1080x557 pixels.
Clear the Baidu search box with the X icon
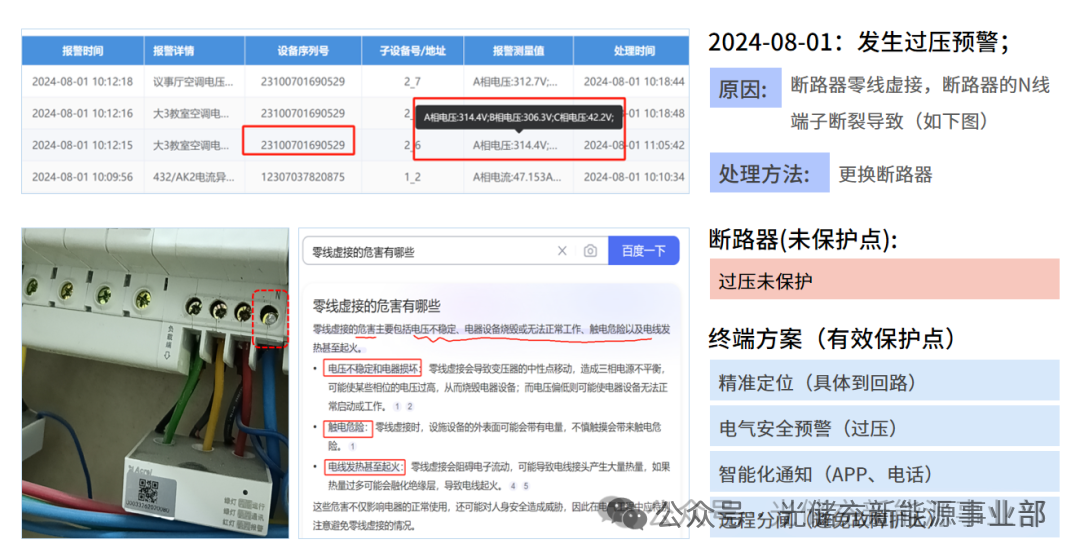562,251
